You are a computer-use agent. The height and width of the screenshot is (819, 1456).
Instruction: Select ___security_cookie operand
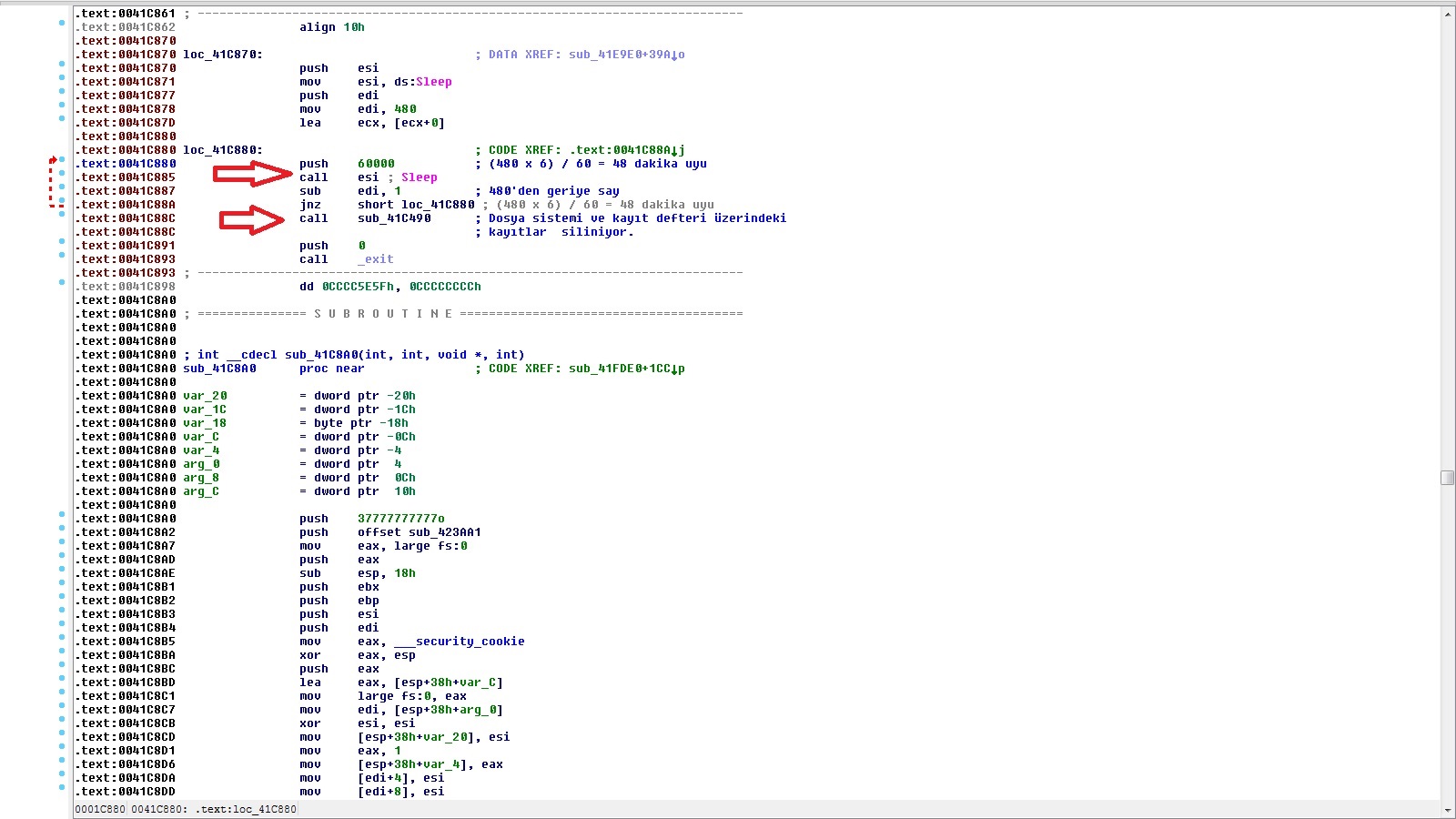tap(460, 642)
